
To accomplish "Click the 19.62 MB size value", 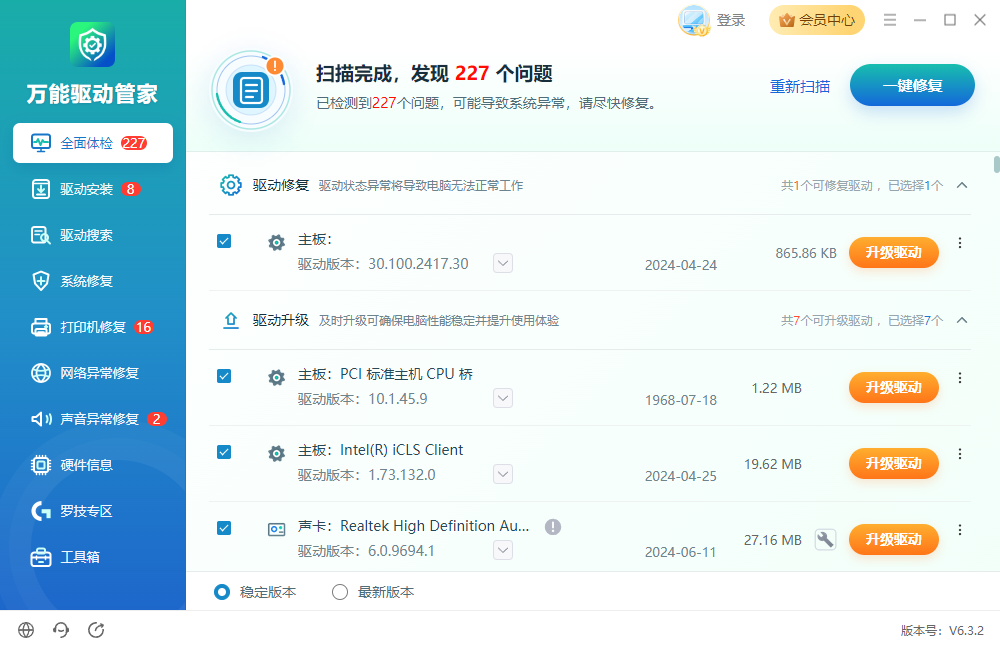I will [x=773, y=464].
